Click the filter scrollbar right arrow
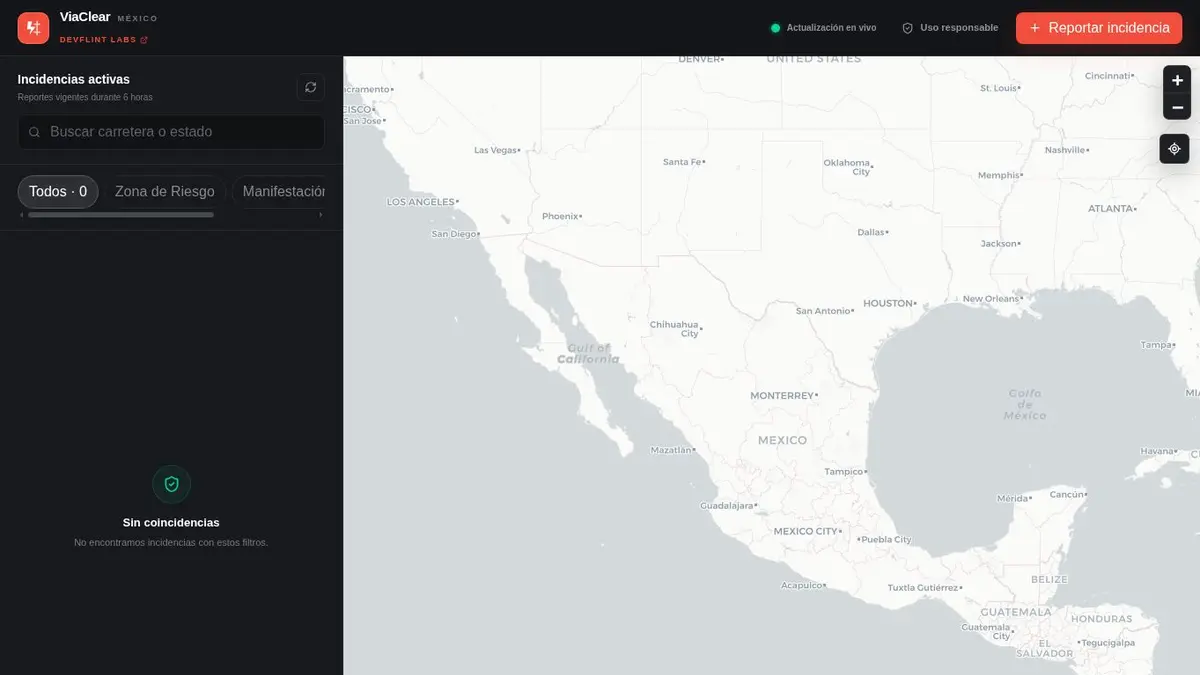The height and width of the screenshot is (675, 1200). point(321,214)
